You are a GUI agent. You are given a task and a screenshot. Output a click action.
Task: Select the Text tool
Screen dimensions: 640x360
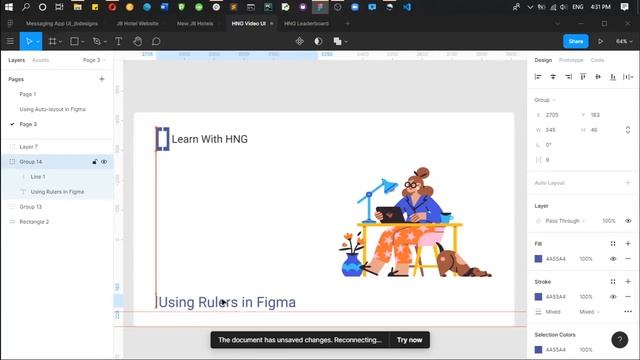click(x=118, y=41)
